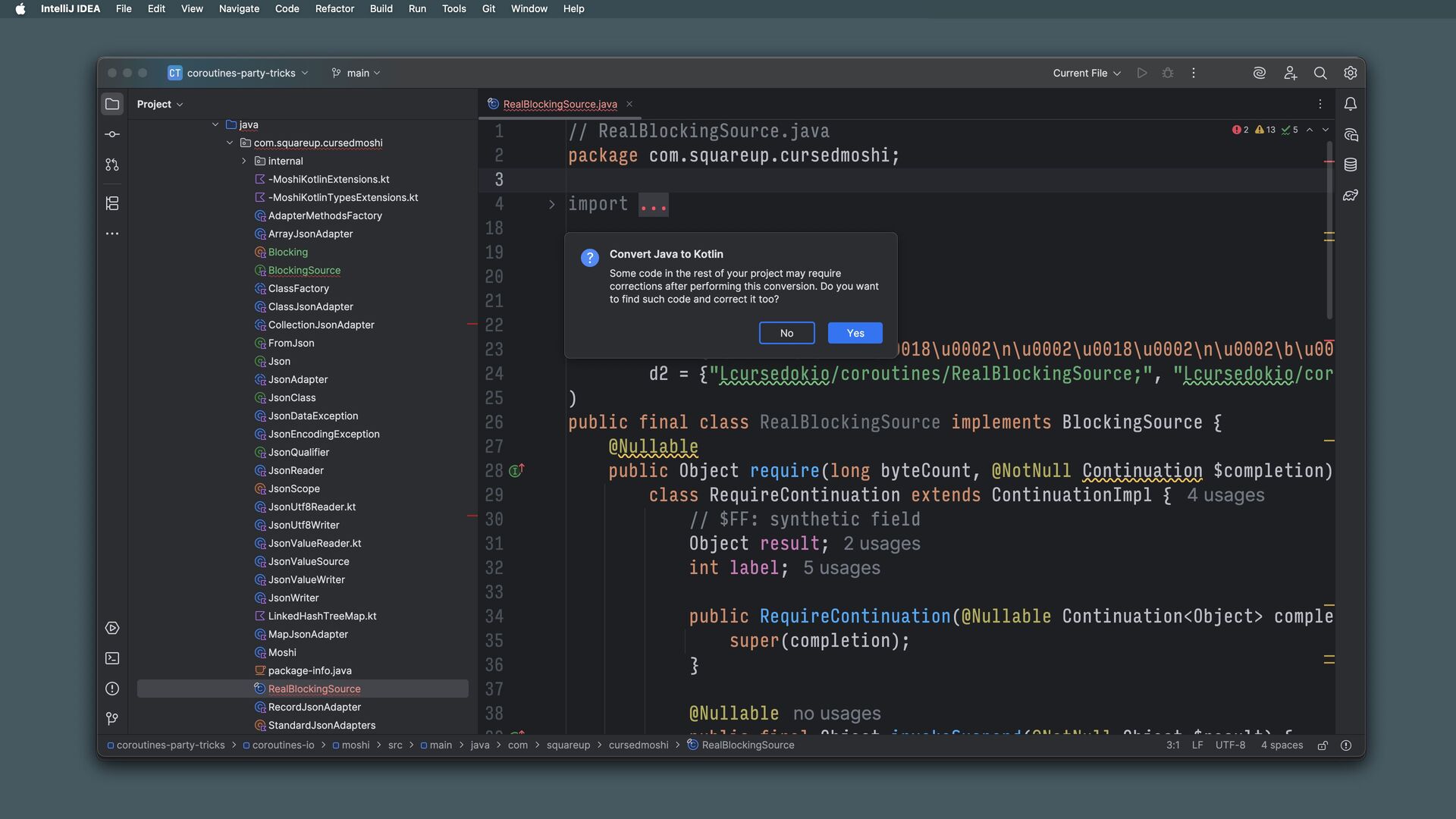Open the Refactor menu

[x=334, y=9]
